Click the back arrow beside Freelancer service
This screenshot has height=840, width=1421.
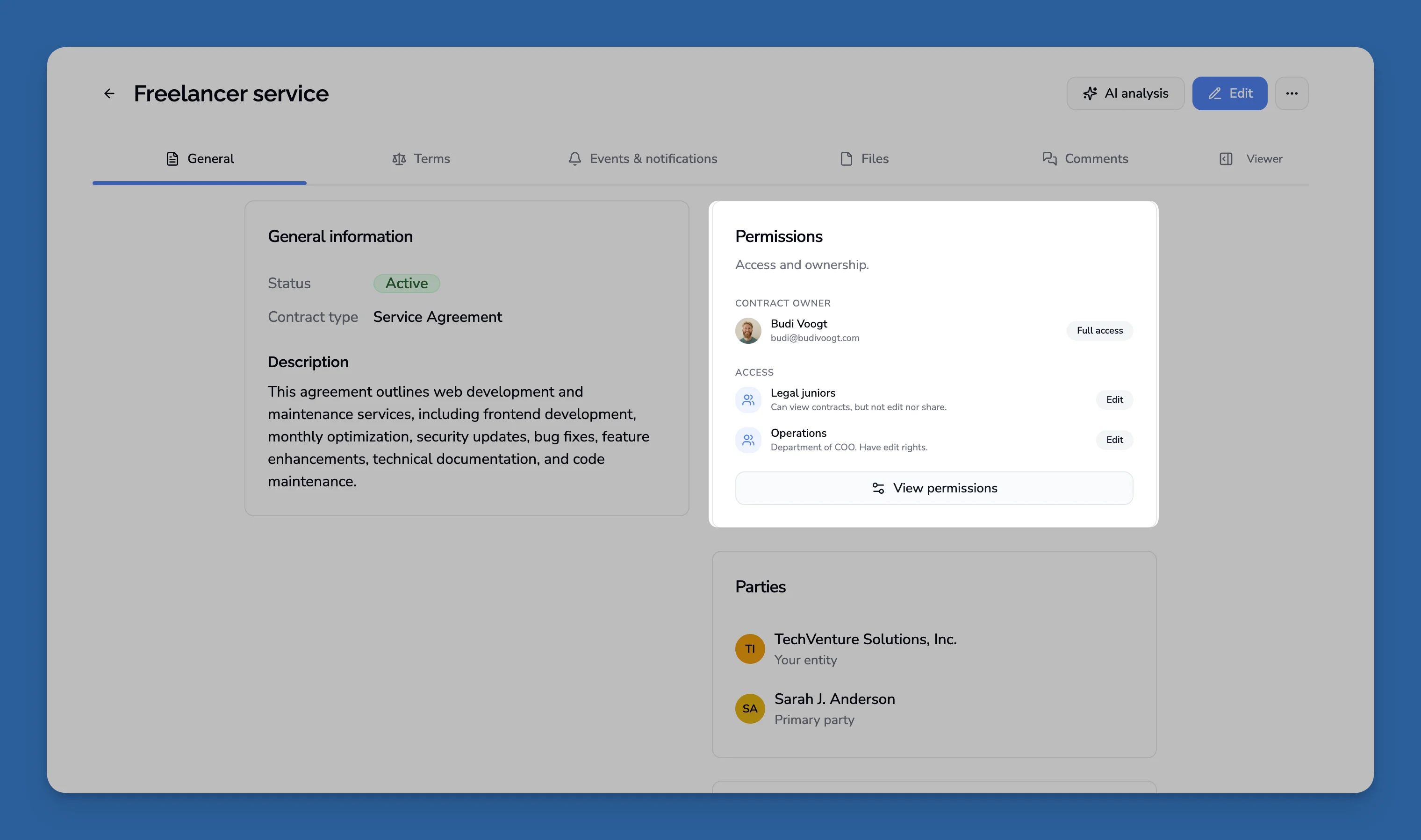(109, 93)
